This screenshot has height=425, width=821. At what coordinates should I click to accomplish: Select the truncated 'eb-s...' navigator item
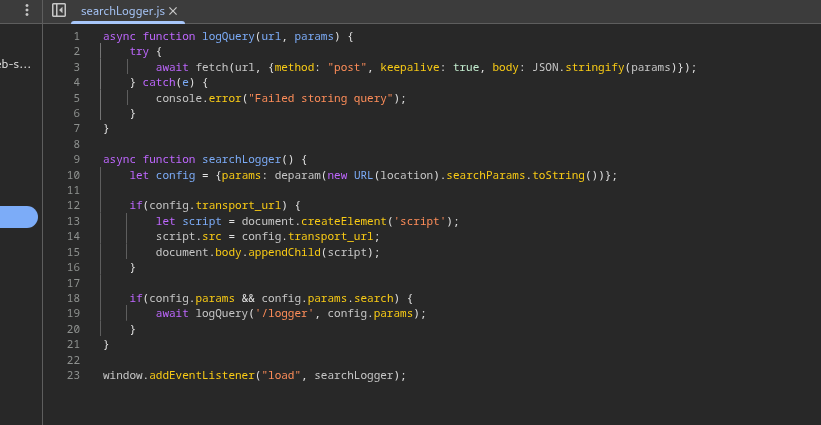[16, 64]
